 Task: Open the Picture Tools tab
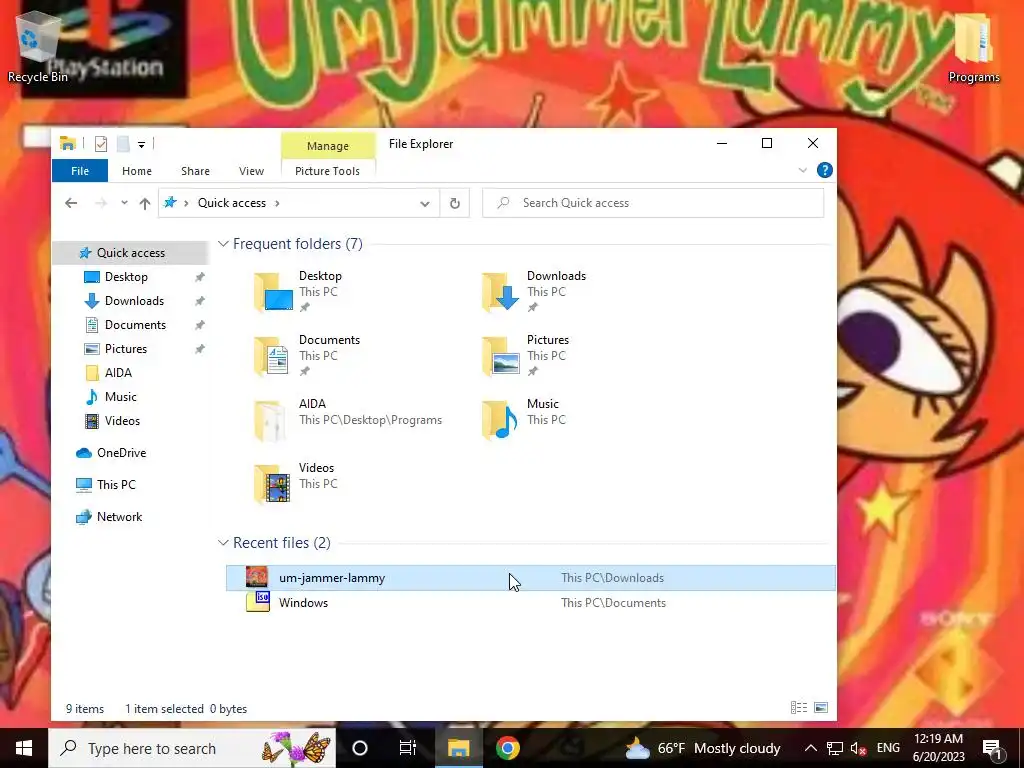pyautogui.click(x=327, y=171)
